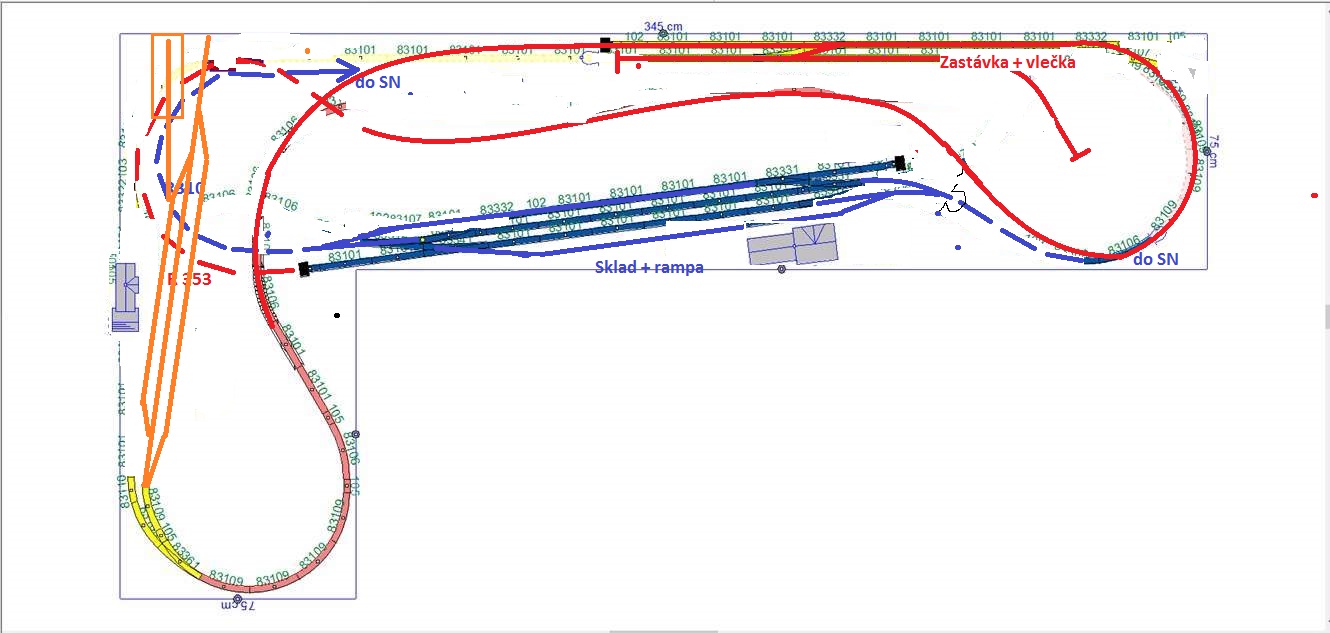Click the track label 83331 above blue tracks

[x=782, y=172]
